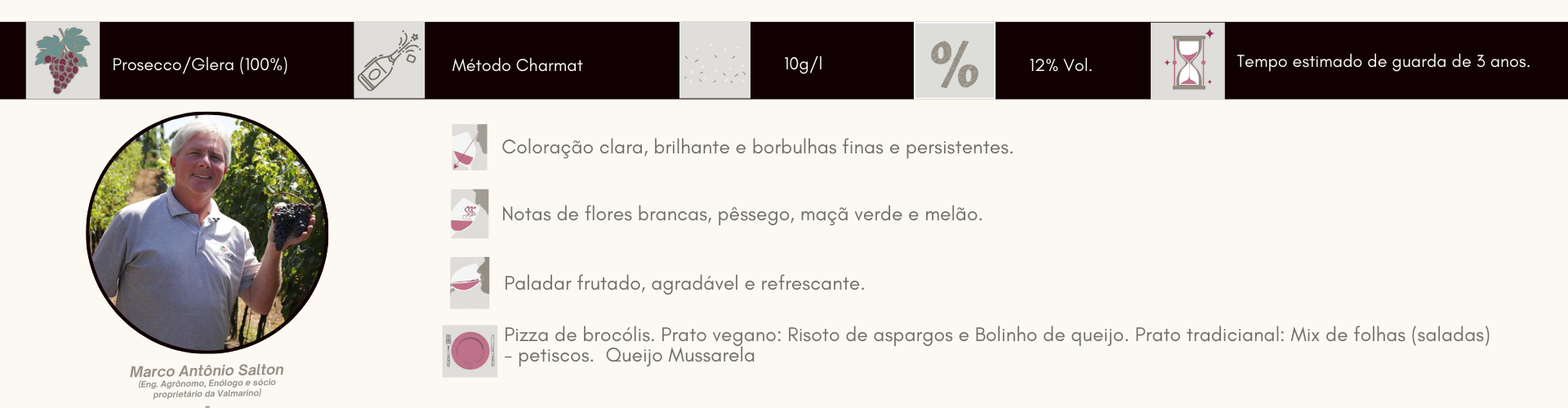Click the Coloração clara description line
This screenshot has height=408, width=1568.
click(757, 148)
